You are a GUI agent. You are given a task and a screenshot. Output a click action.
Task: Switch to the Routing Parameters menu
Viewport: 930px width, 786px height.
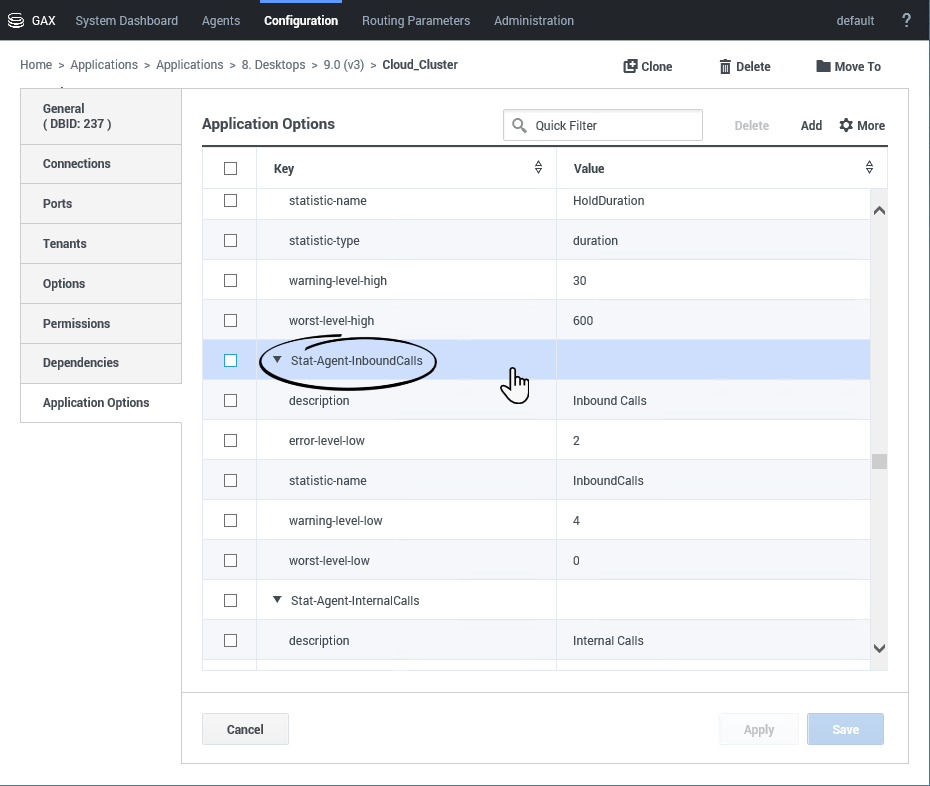[x=416, y=20]
